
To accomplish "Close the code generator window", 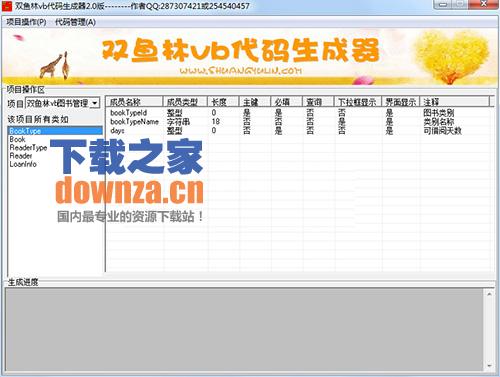I will point(483,4).
